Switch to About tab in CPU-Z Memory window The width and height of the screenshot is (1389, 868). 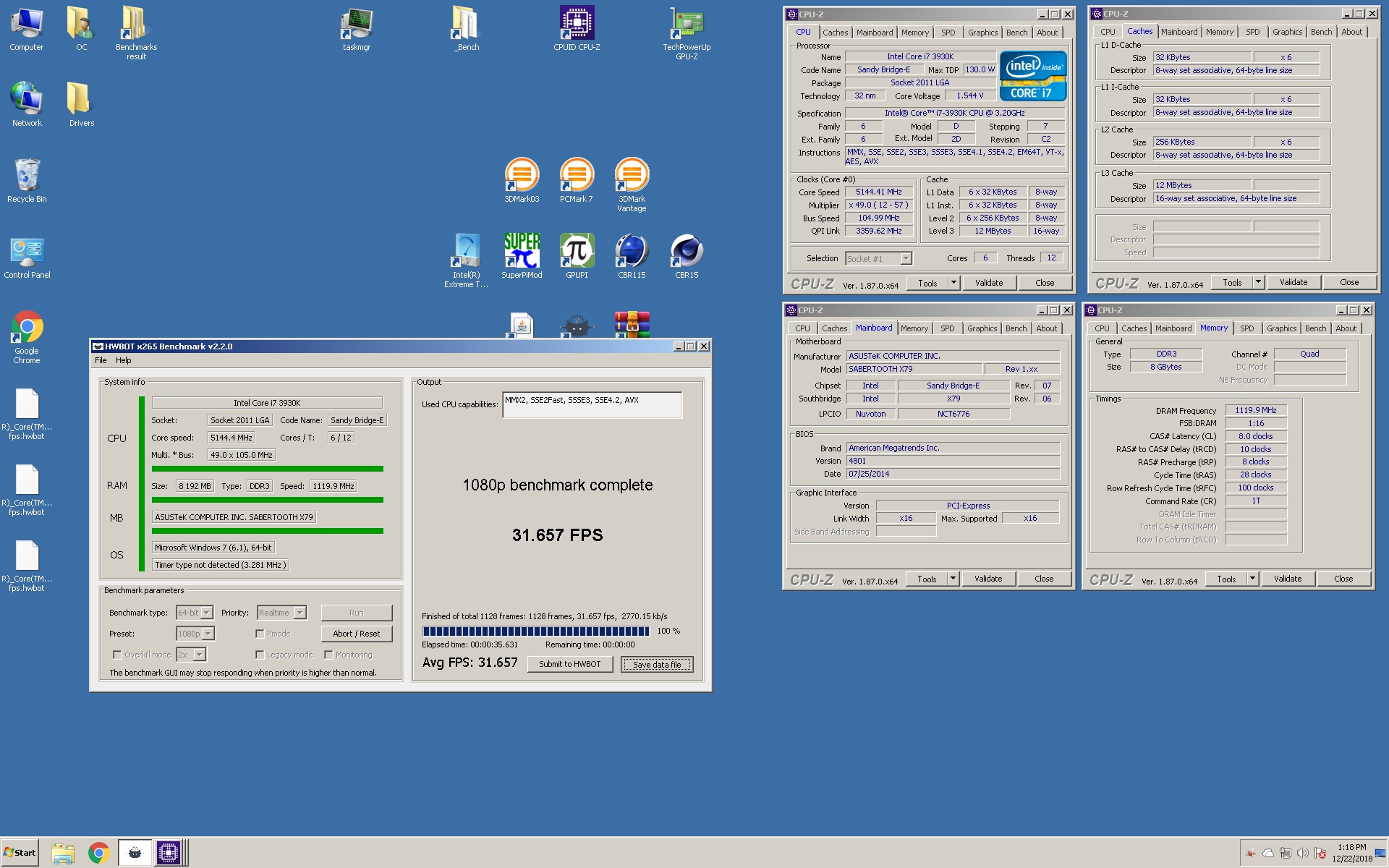tap(1346, 328)
